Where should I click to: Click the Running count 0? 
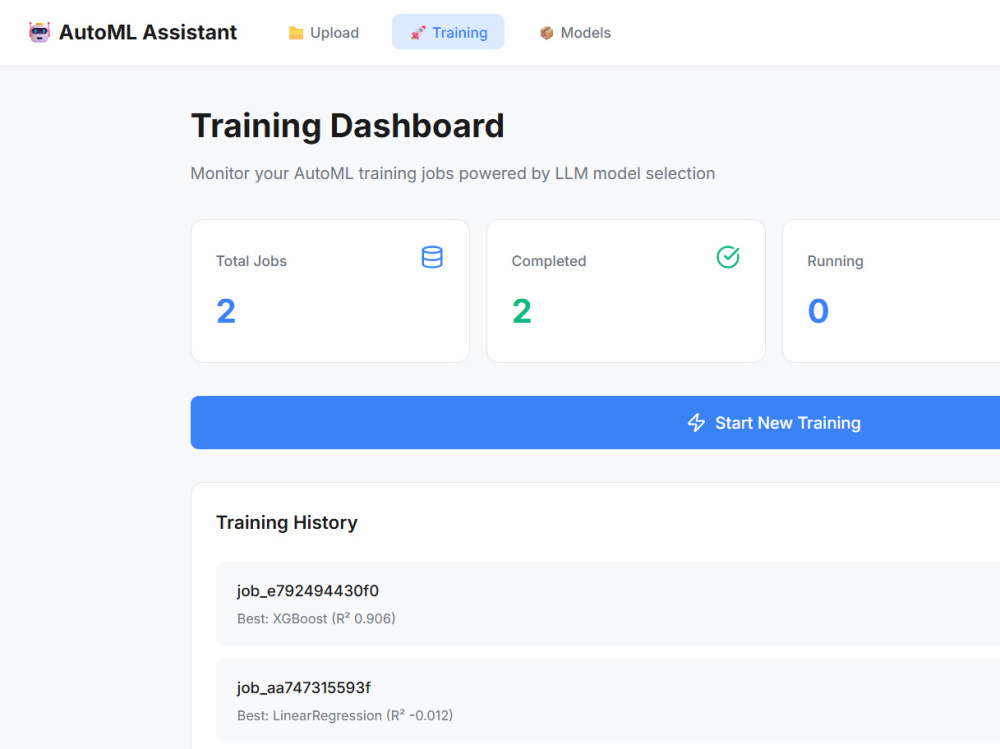coord(818,311)
